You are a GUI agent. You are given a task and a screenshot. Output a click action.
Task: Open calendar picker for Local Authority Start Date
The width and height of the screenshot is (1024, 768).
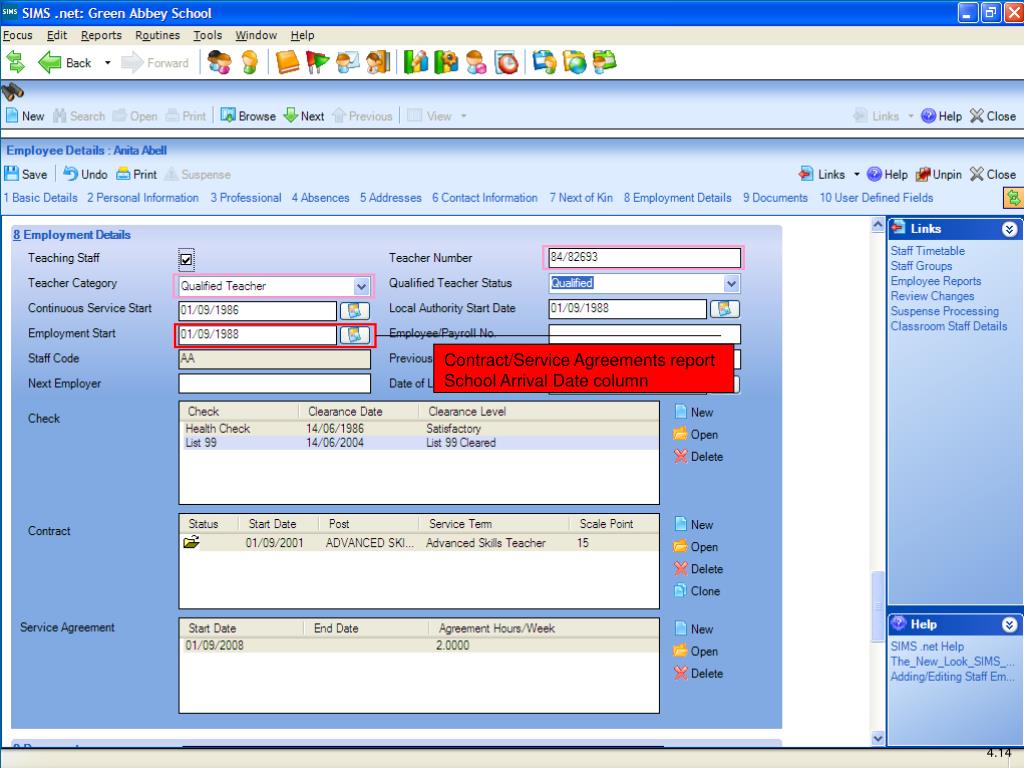pos(725,309)
